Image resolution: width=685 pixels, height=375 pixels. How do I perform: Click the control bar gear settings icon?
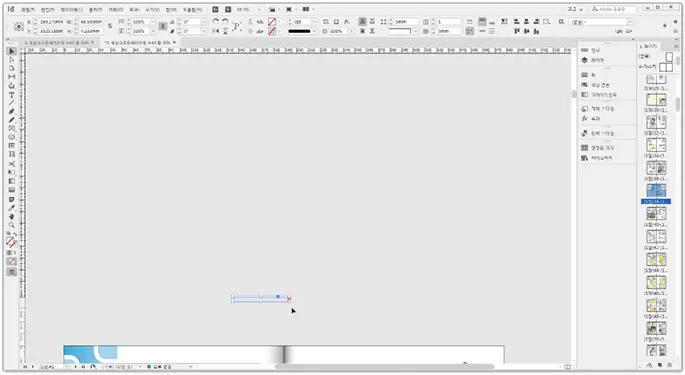[675, 21]
